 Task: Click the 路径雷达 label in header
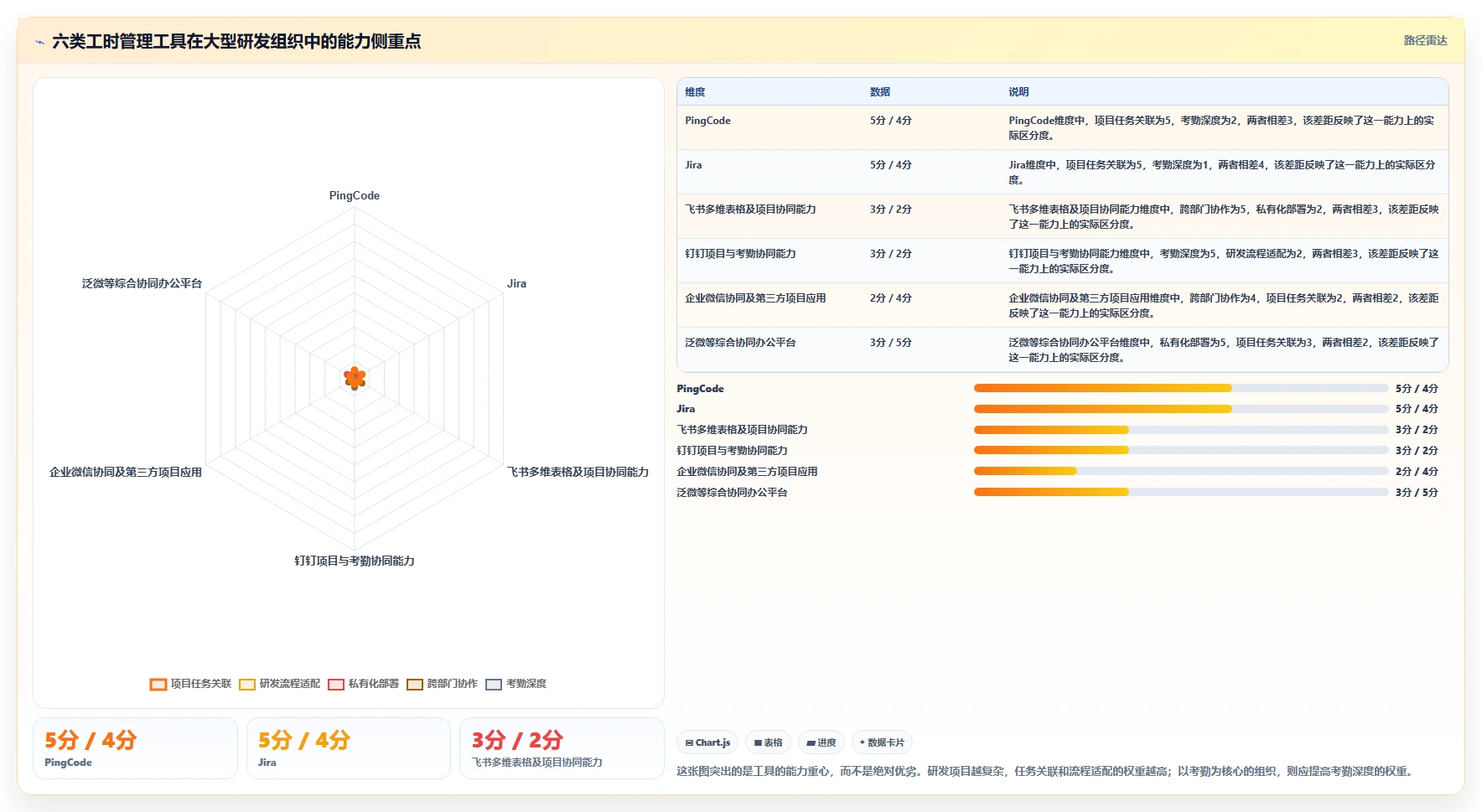click(x=1425, y=40)
